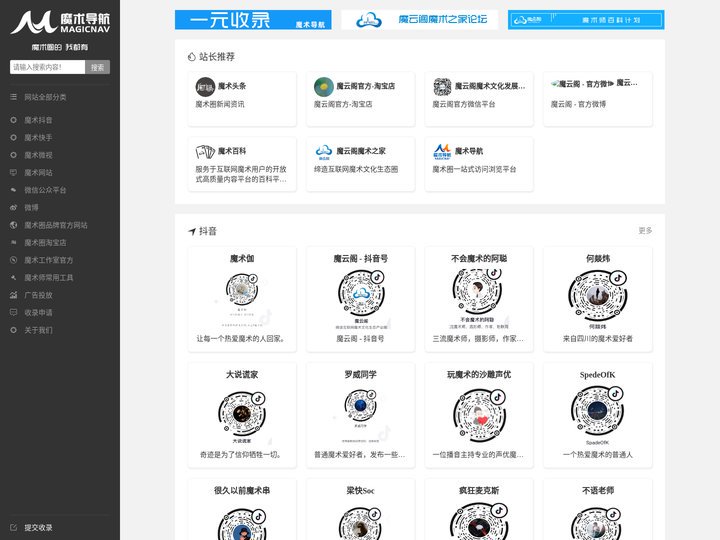Open the 魔云阁-官方微博 card
The image size is (720, 540).
598,99
